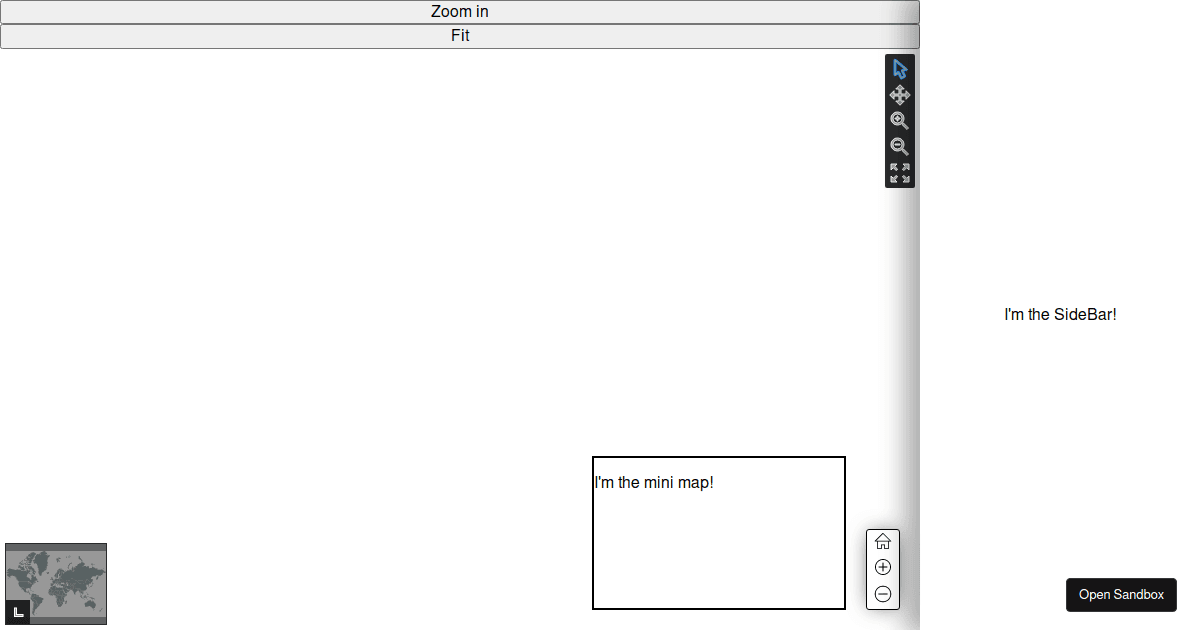Toggle the miniature map with the corner L icon

pyautogui.click(x=18, y=612)
